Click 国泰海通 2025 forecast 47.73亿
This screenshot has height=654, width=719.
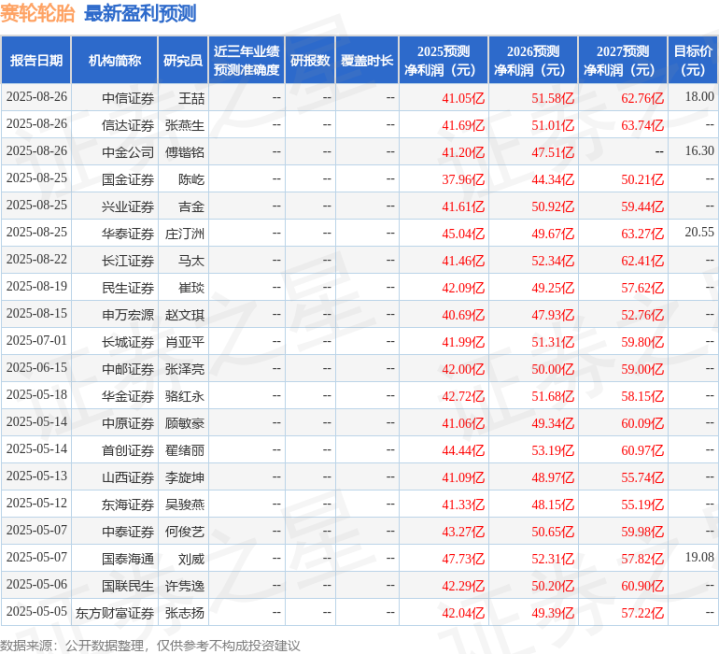click(x=463, y=559)
